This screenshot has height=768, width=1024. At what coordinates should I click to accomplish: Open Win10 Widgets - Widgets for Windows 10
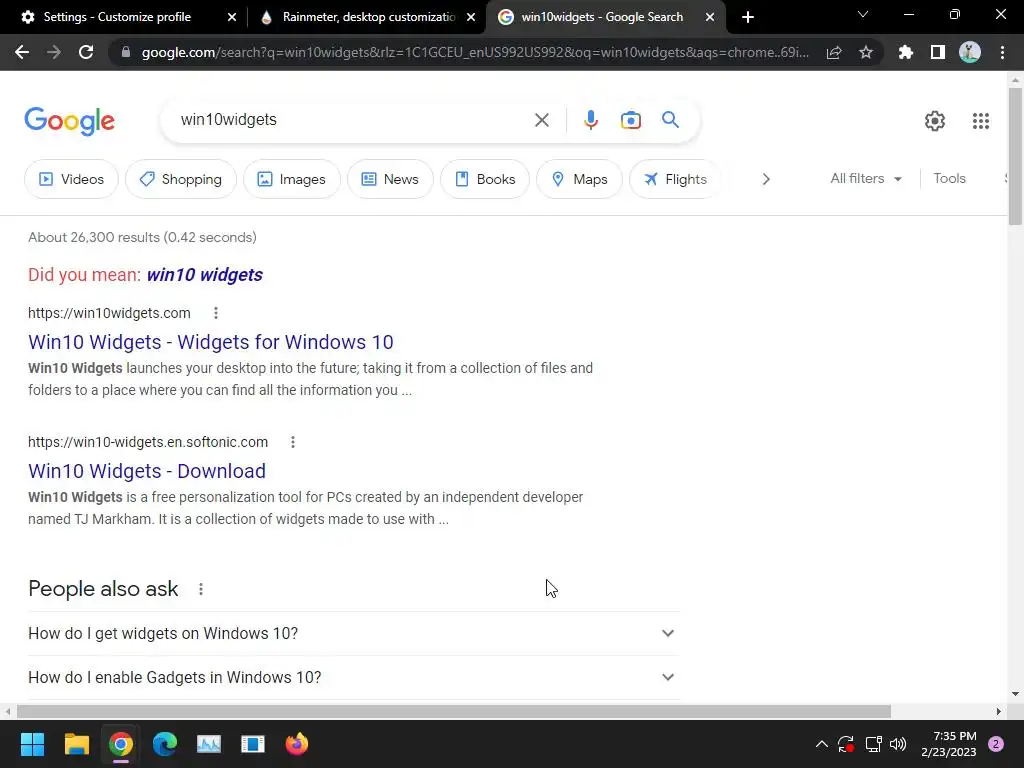(x=210, y=342)
